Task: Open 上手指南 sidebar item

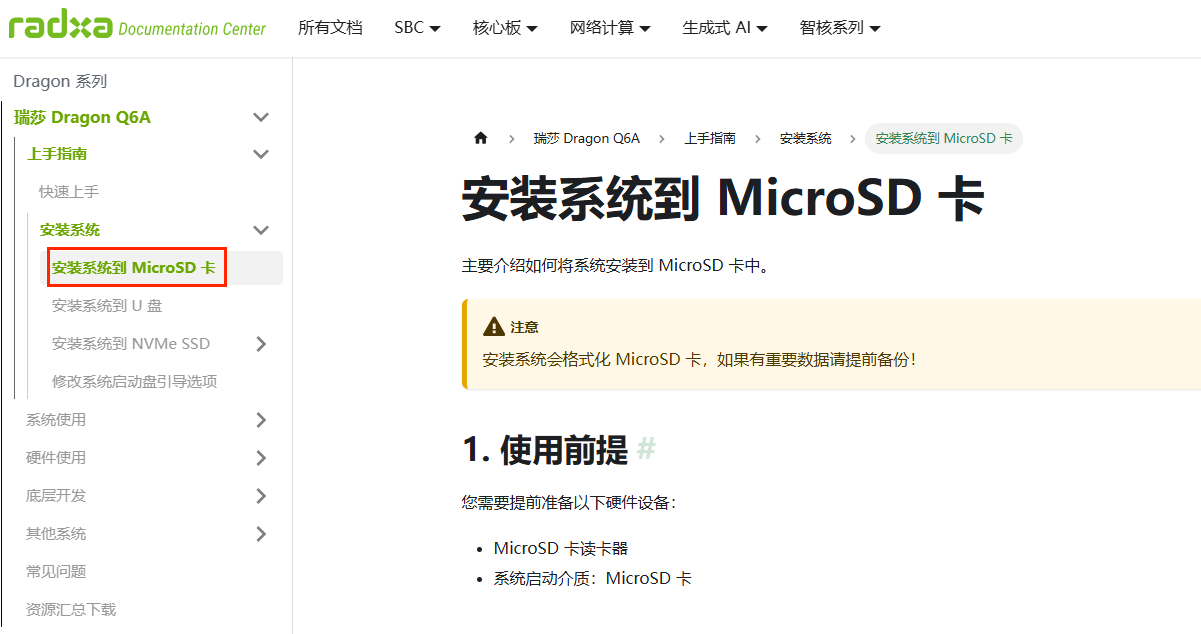Action: (x=57, y=154)
